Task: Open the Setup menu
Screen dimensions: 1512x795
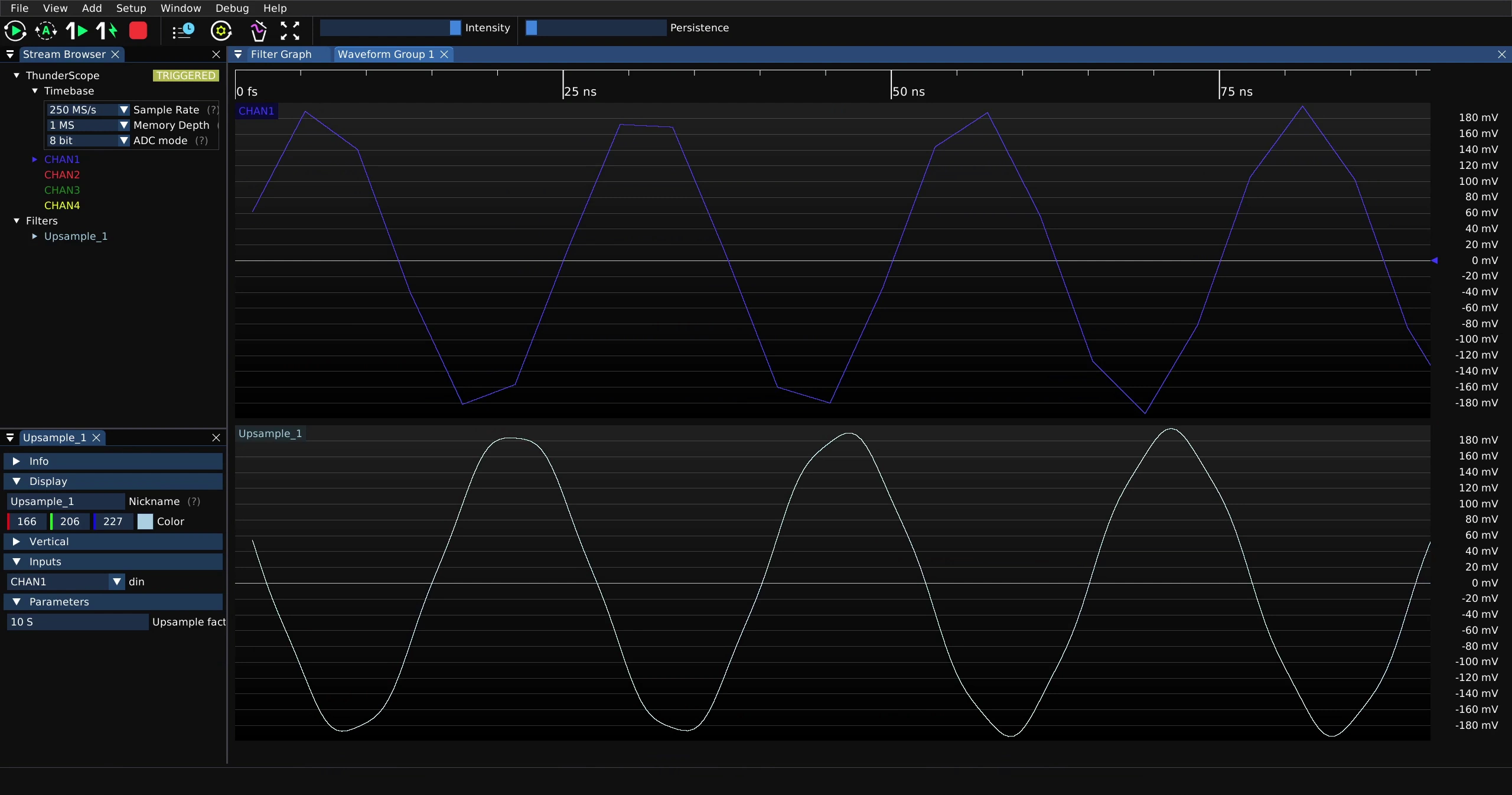Action: tap(131, 8)
